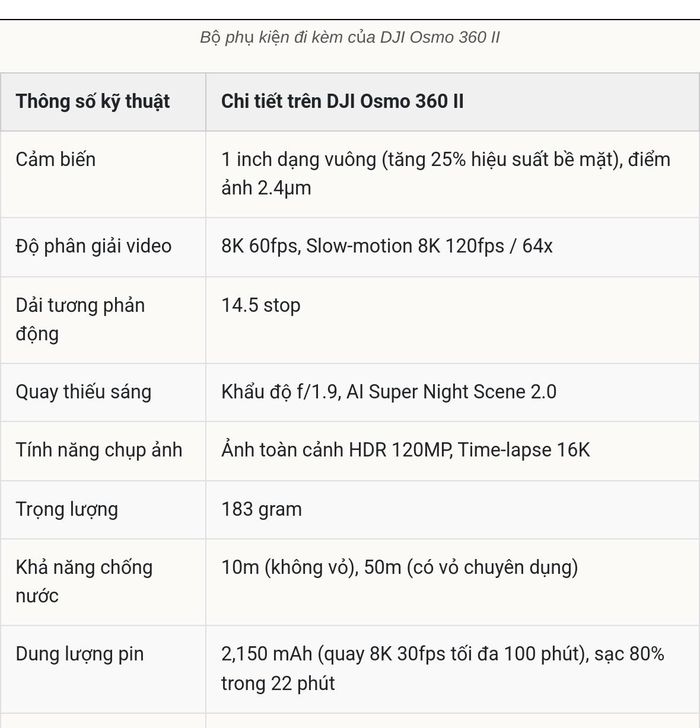700x728 pixels.
Task: Click the 'trong 22 phút' charging time text
Action: [278, 683]
